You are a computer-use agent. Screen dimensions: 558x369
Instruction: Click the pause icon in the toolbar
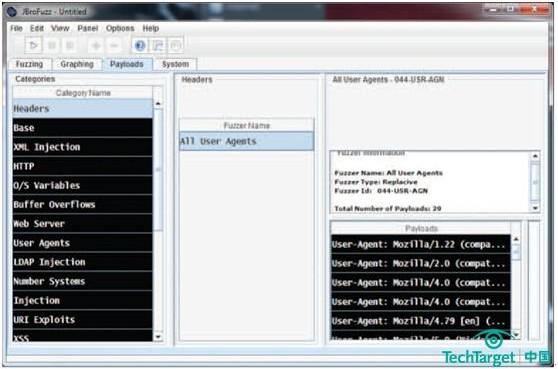click(x=52, y=45)
